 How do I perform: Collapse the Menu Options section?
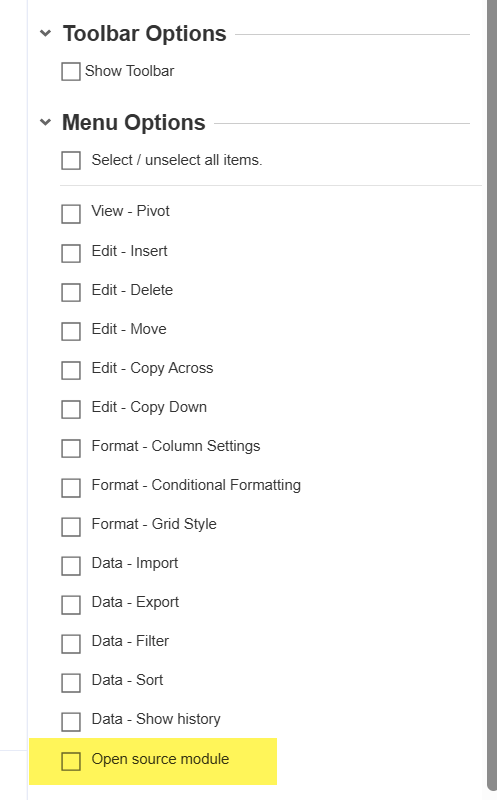(x=45, y=122)
